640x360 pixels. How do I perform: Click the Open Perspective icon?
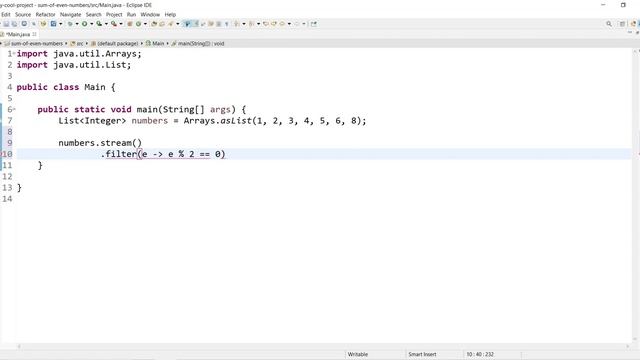point(622,24)
